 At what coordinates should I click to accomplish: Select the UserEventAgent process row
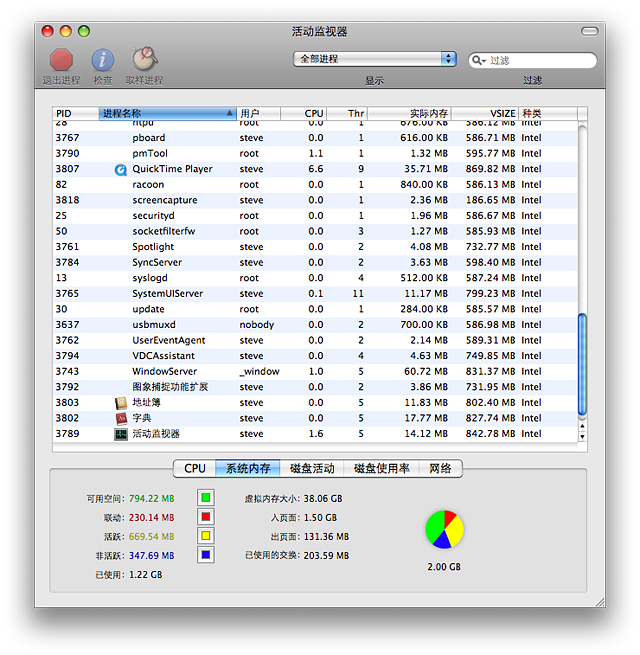(315, 340)
